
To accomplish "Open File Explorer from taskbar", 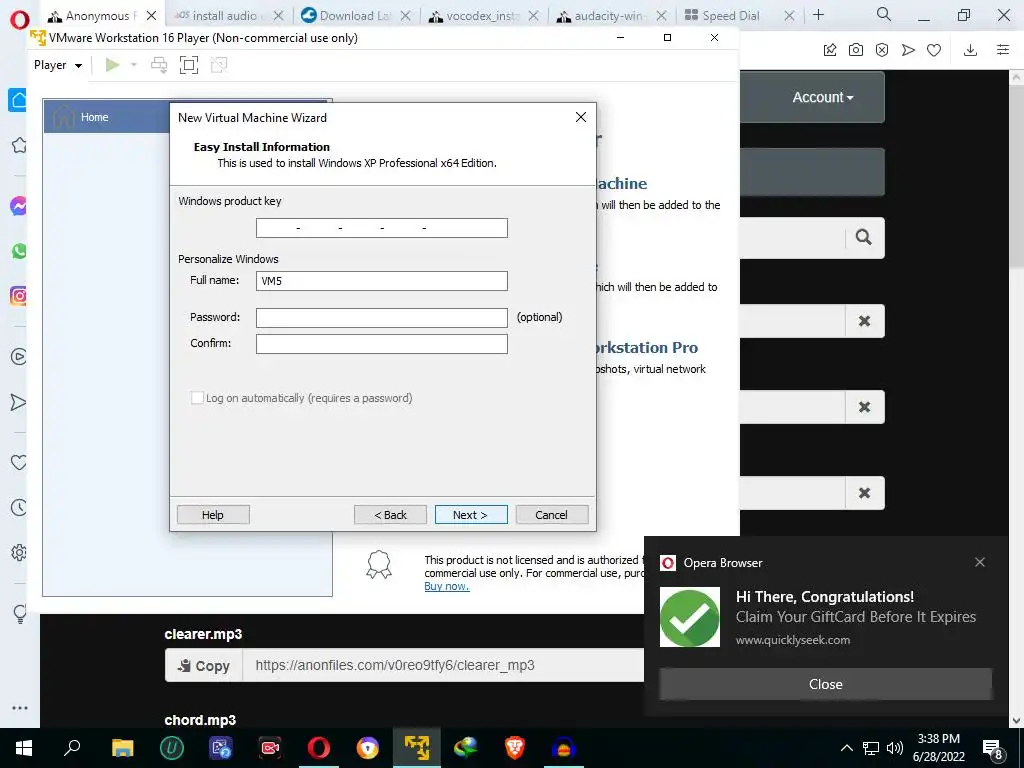I will [122, 748].
